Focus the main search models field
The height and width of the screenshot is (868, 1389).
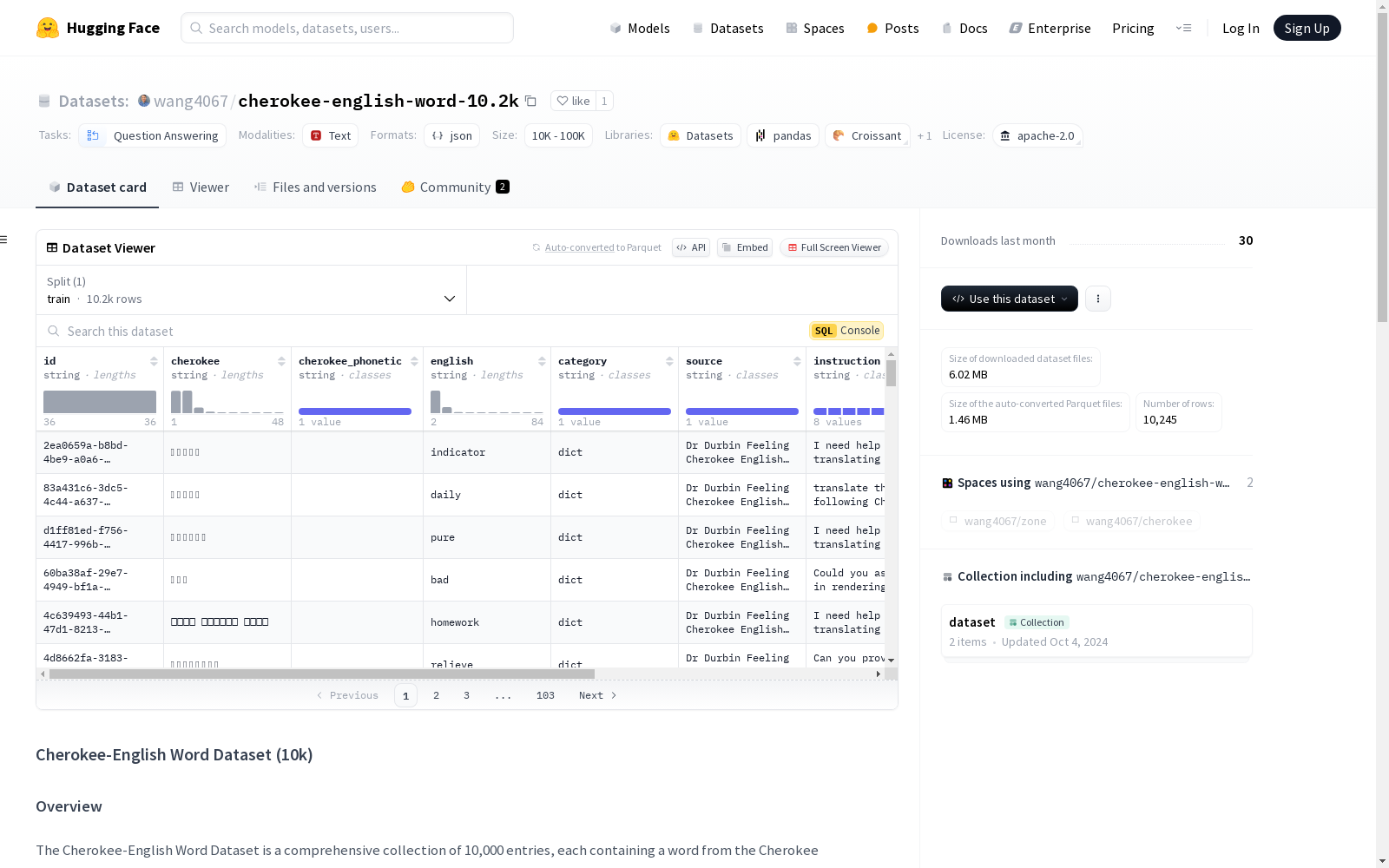pyautogui.click(x=347, y=28)
